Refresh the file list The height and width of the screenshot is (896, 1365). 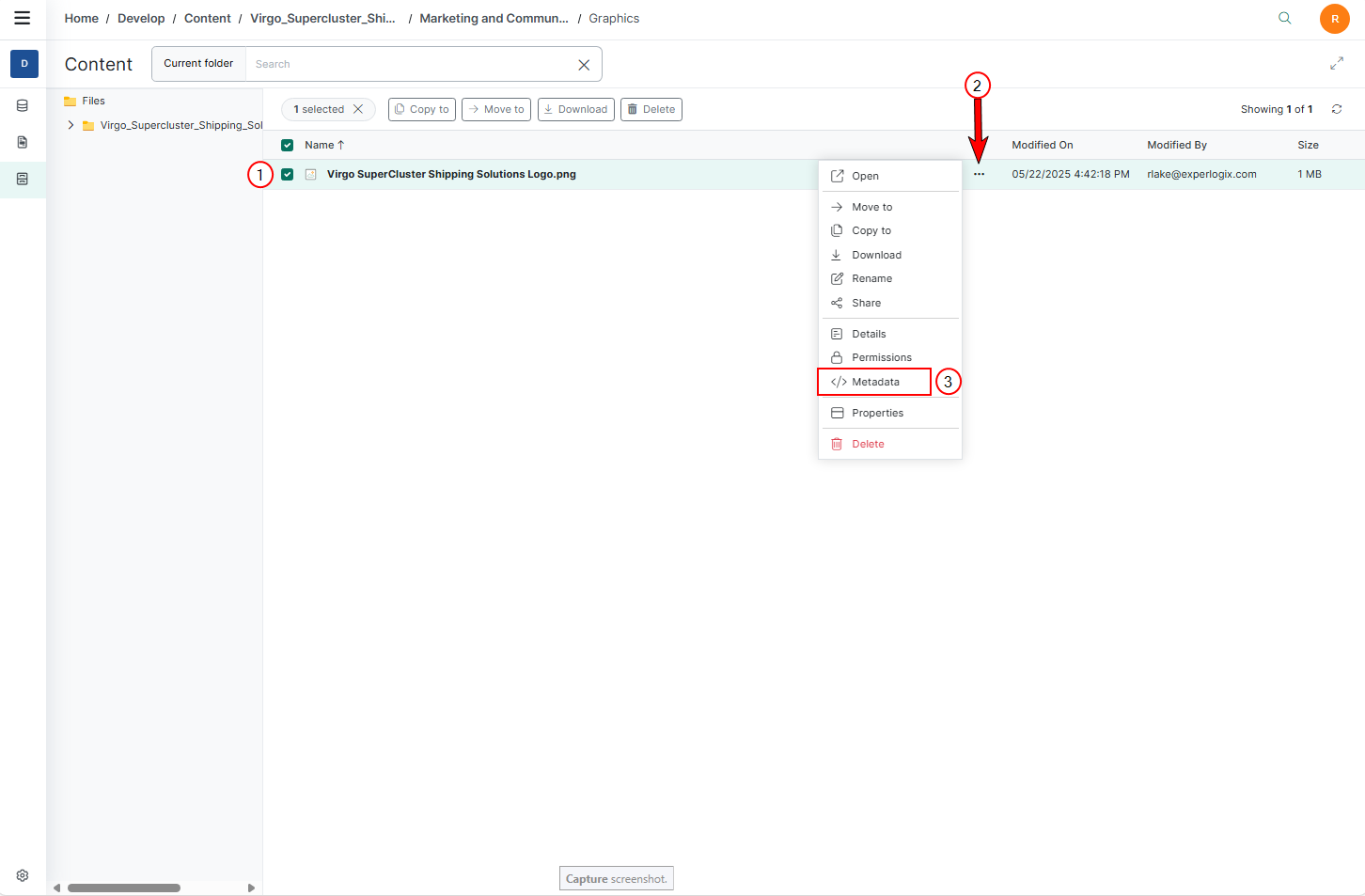coord(1336,109)
